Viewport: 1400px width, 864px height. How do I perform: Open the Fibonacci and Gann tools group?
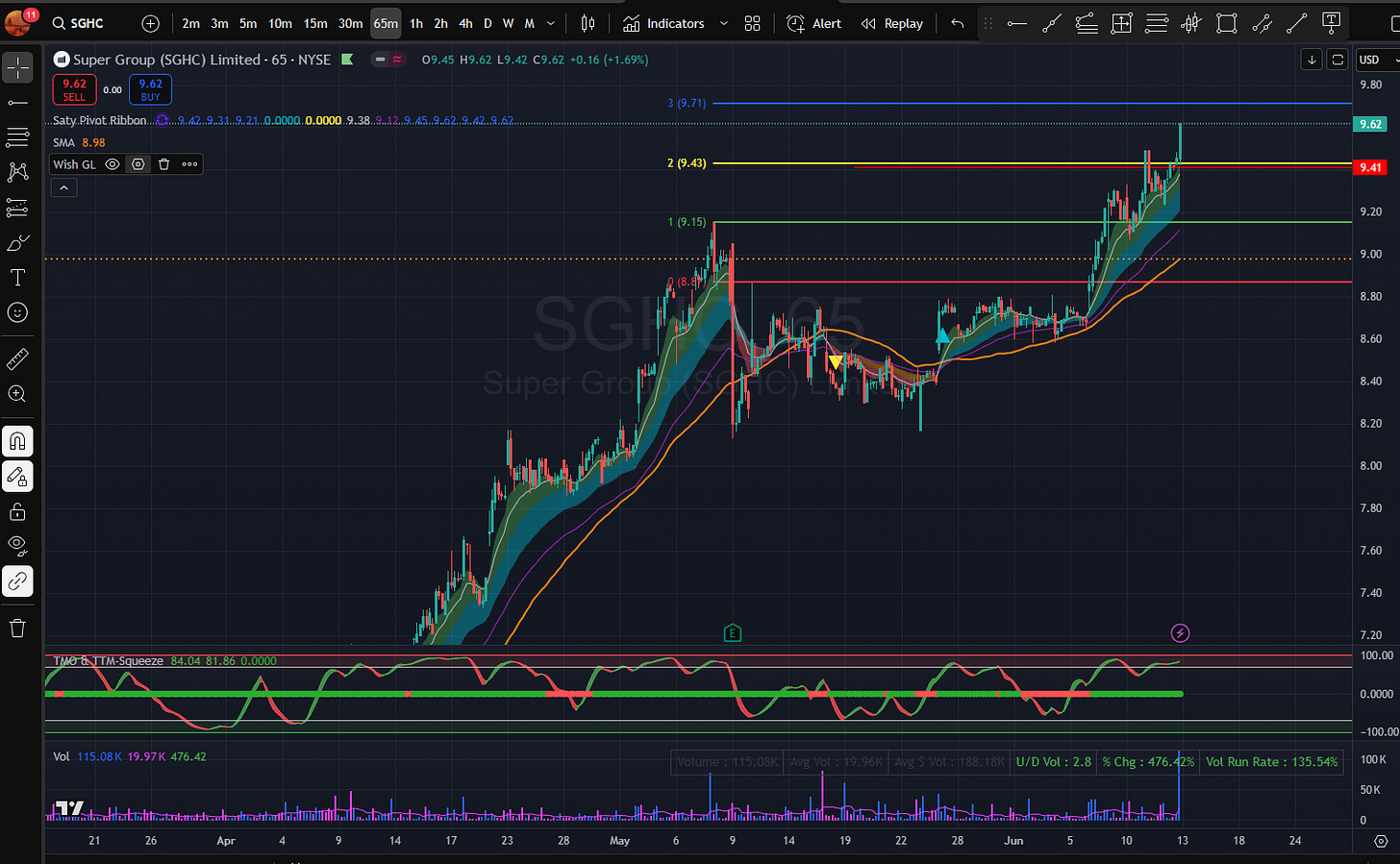17,137
